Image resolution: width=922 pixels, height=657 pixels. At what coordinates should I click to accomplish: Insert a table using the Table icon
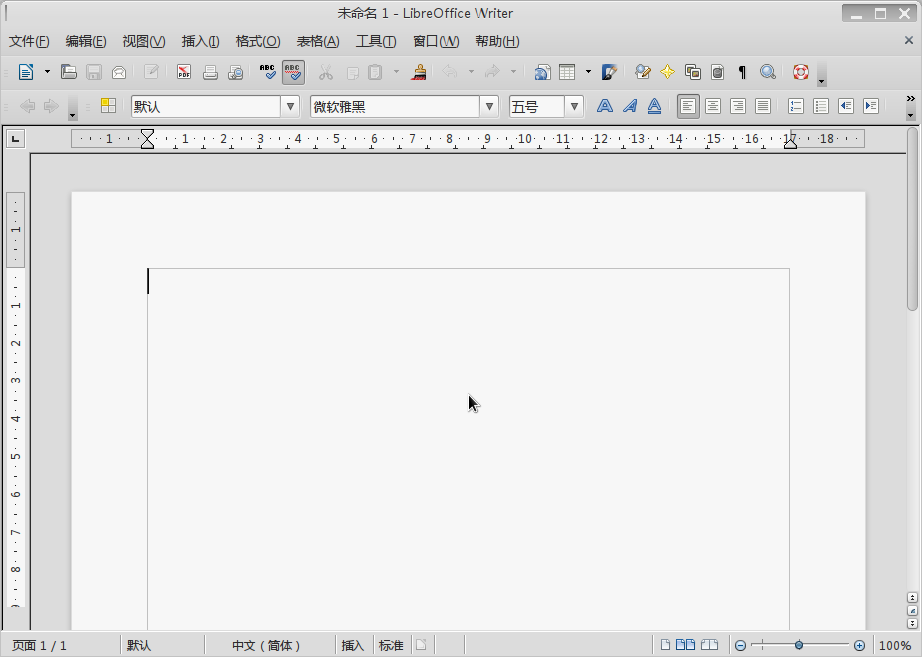[x=567, y=72]
